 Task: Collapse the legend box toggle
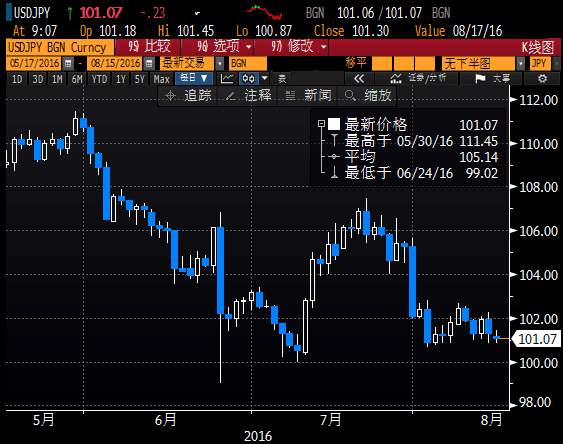pyautogui.click(x=321, y=124)
